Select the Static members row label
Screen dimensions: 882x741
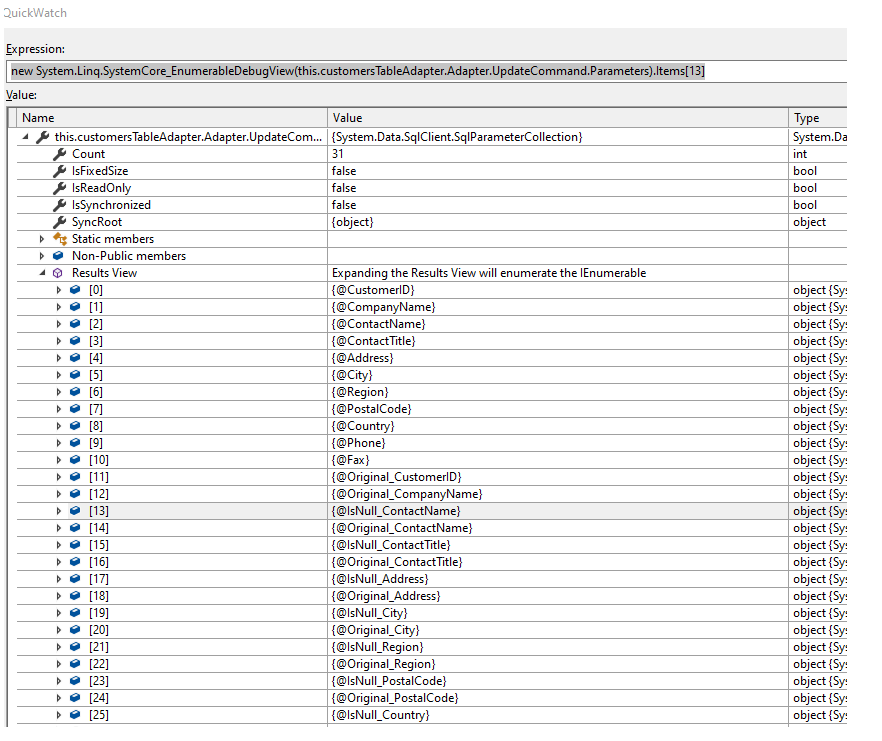coord(113,239)
